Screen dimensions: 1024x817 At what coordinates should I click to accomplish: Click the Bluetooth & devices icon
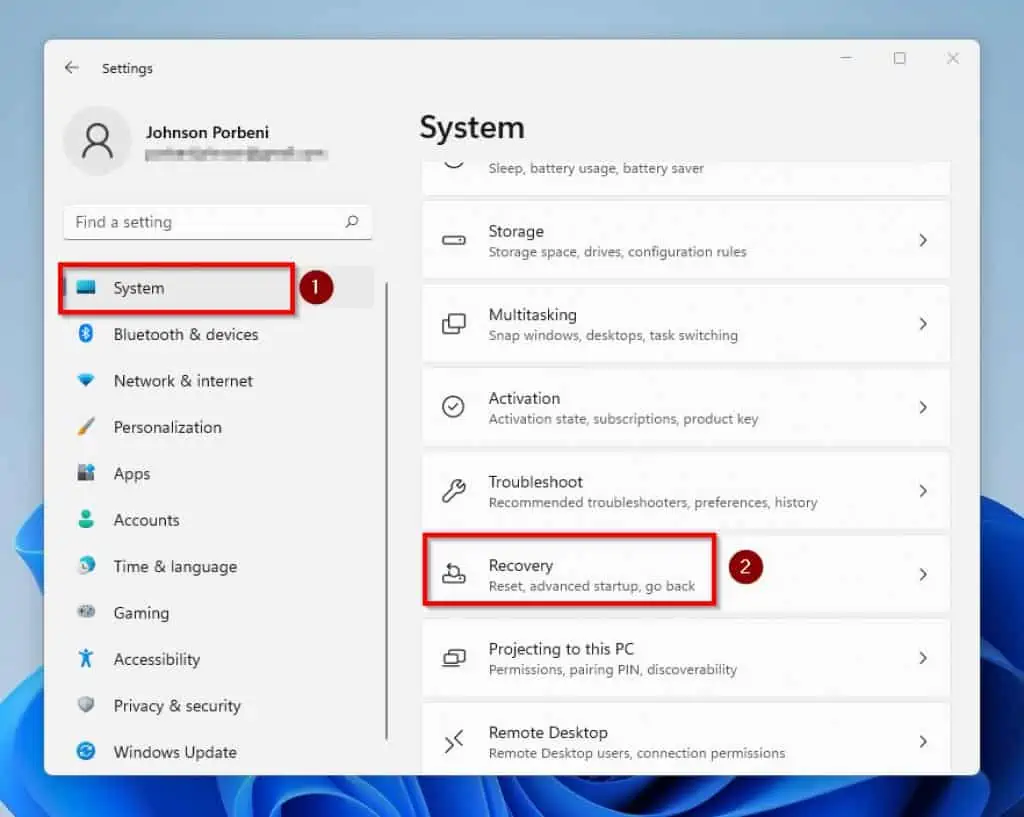tap(86, 334)
